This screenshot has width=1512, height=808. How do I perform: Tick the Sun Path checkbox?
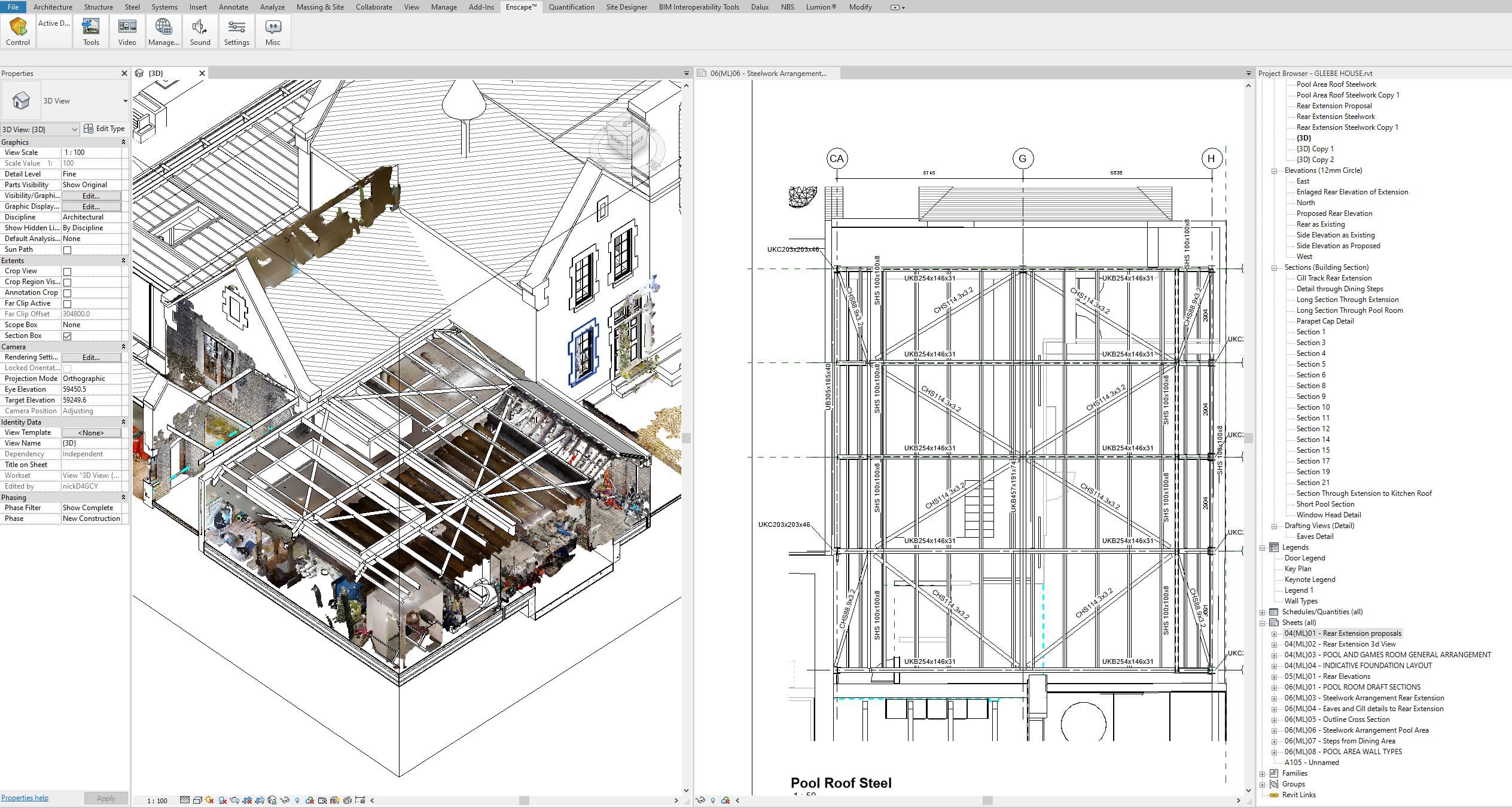67,250
